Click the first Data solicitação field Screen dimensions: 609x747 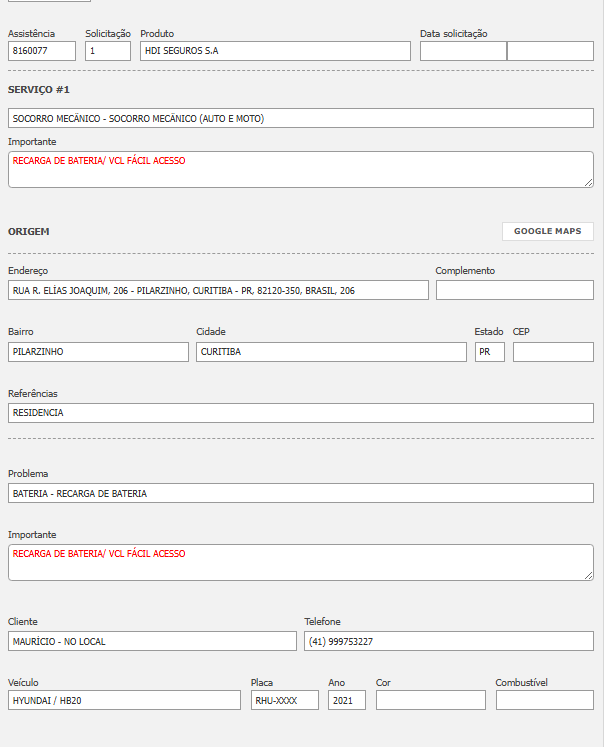(462, 51)
